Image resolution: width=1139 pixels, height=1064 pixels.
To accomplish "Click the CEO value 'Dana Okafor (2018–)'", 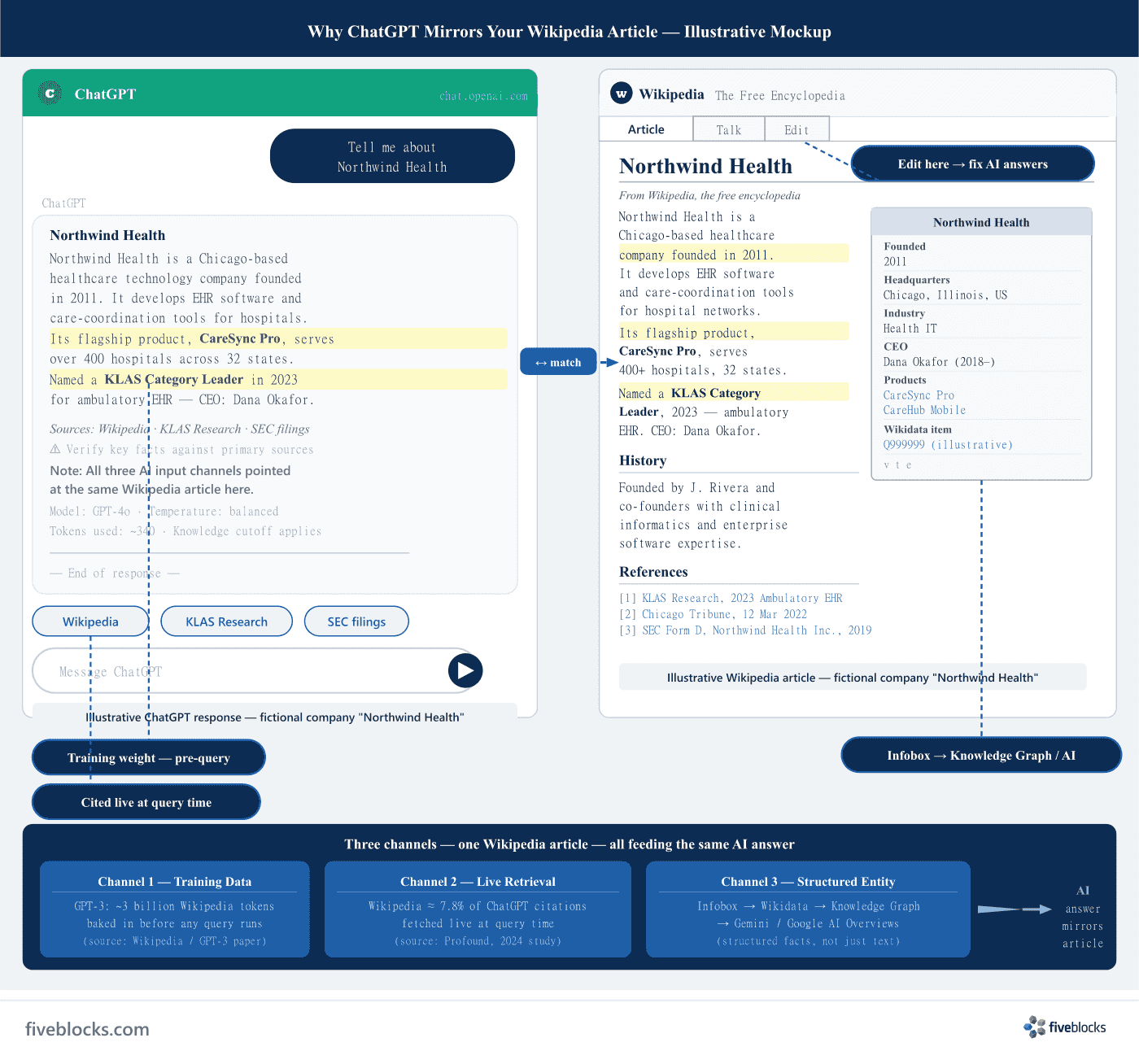I will tap(939, 362).
